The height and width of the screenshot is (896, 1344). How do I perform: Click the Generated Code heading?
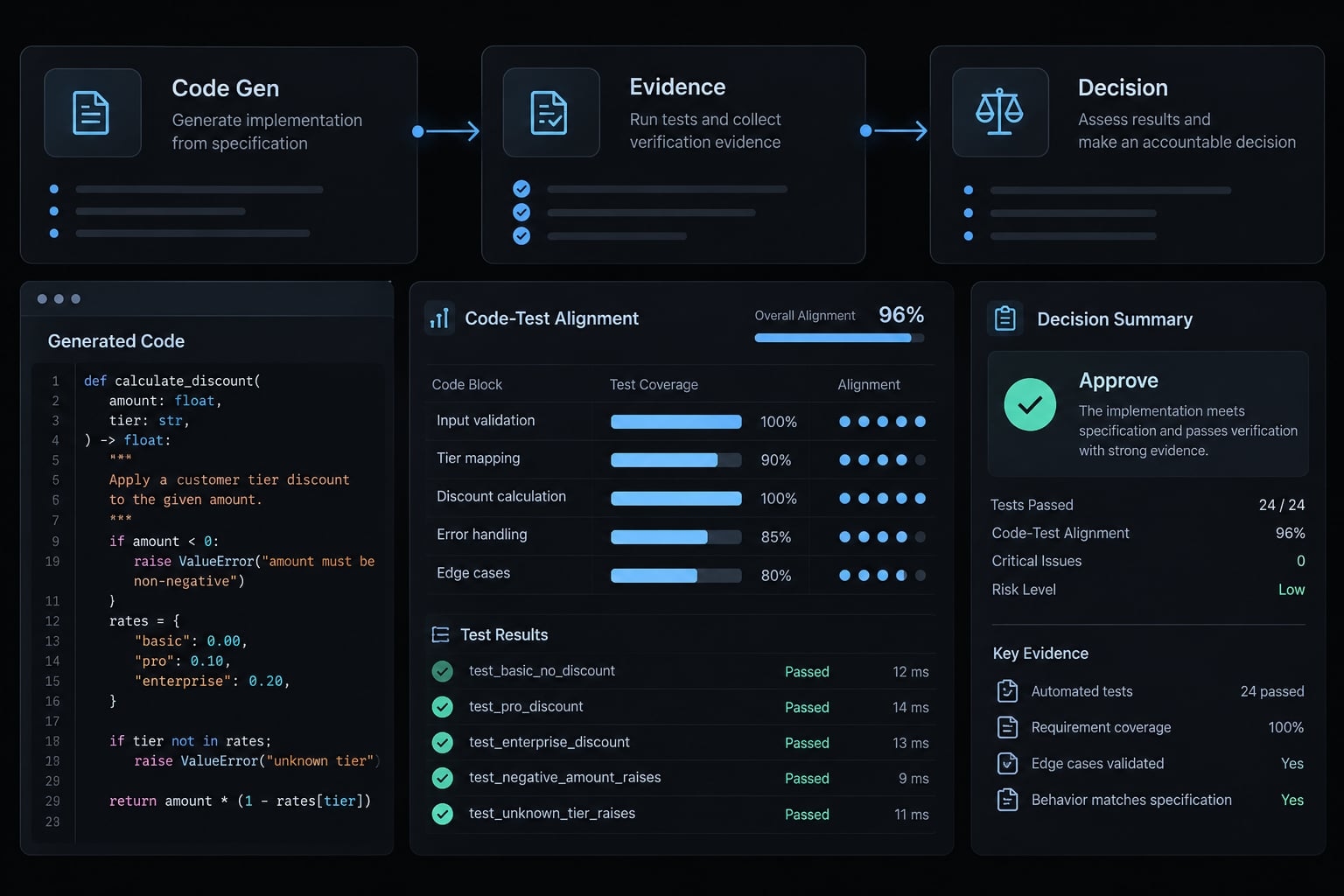coord(116,341)
